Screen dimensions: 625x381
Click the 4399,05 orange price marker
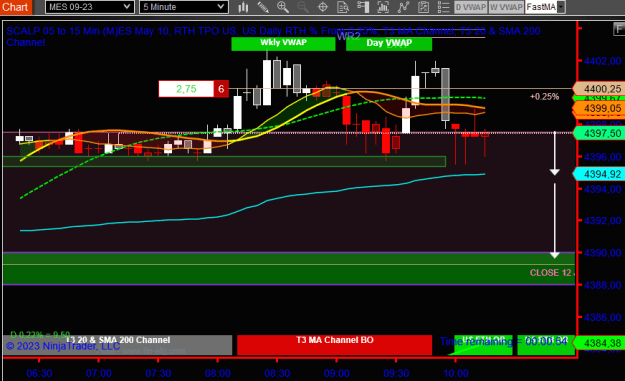coord(599,108)
